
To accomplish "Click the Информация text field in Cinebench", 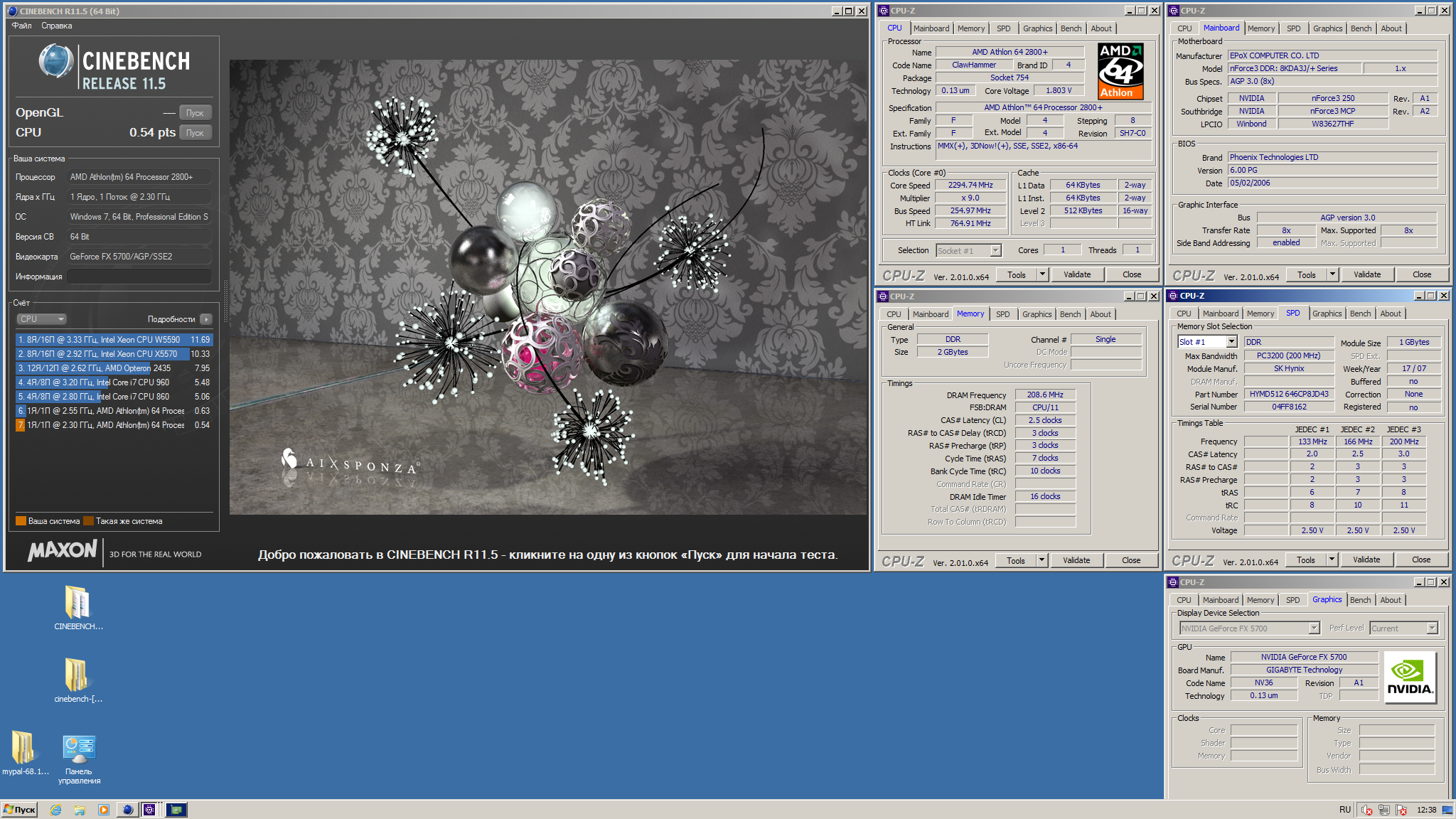I will pos(139,277).
